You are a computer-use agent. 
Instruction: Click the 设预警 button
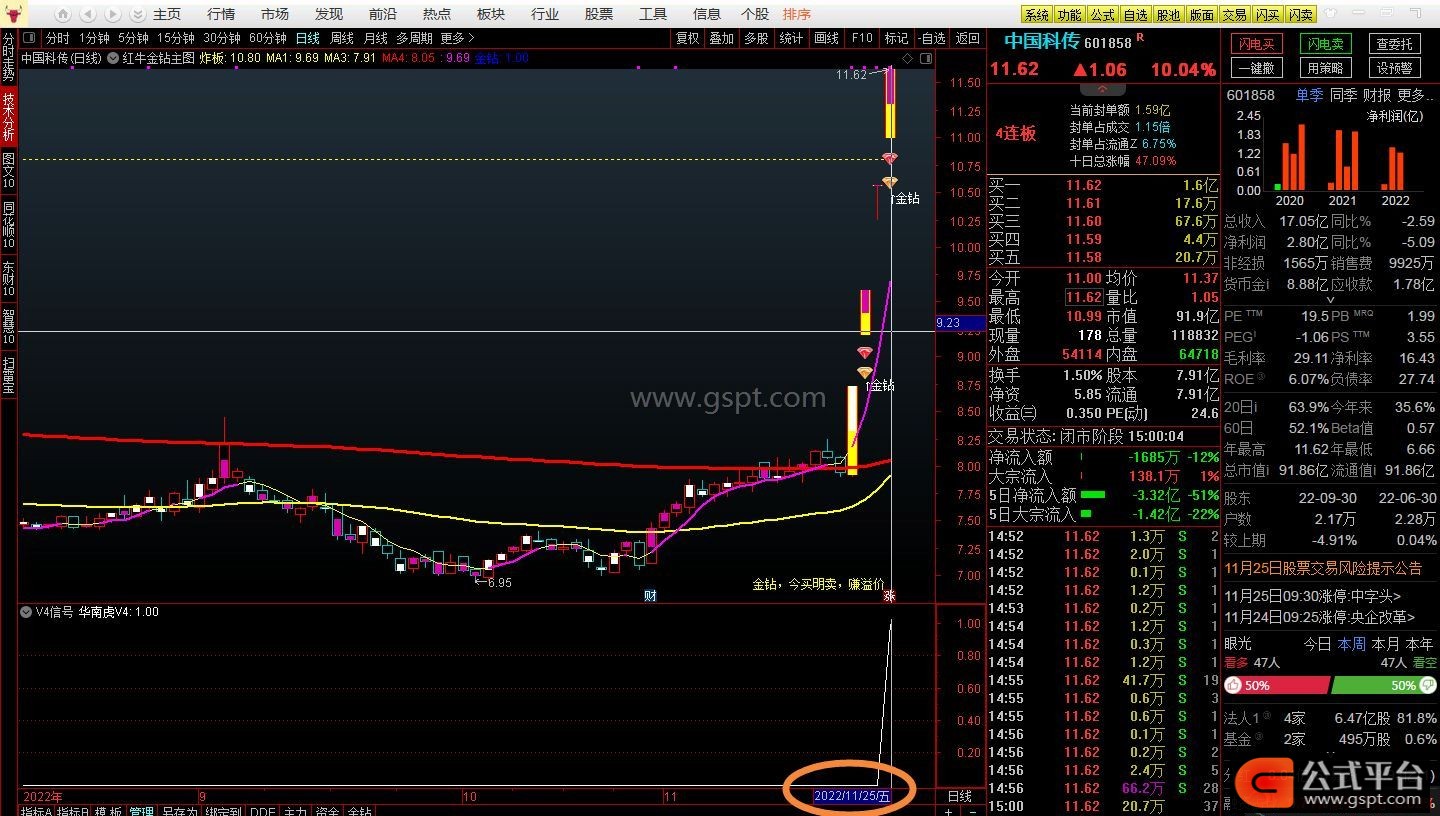1395,68
